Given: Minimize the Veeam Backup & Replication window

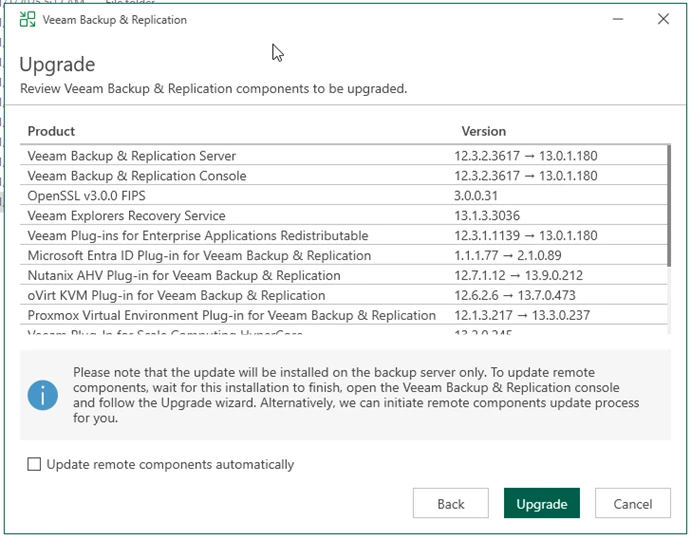Looking at the screenshot, I should [x=618, y=19].
